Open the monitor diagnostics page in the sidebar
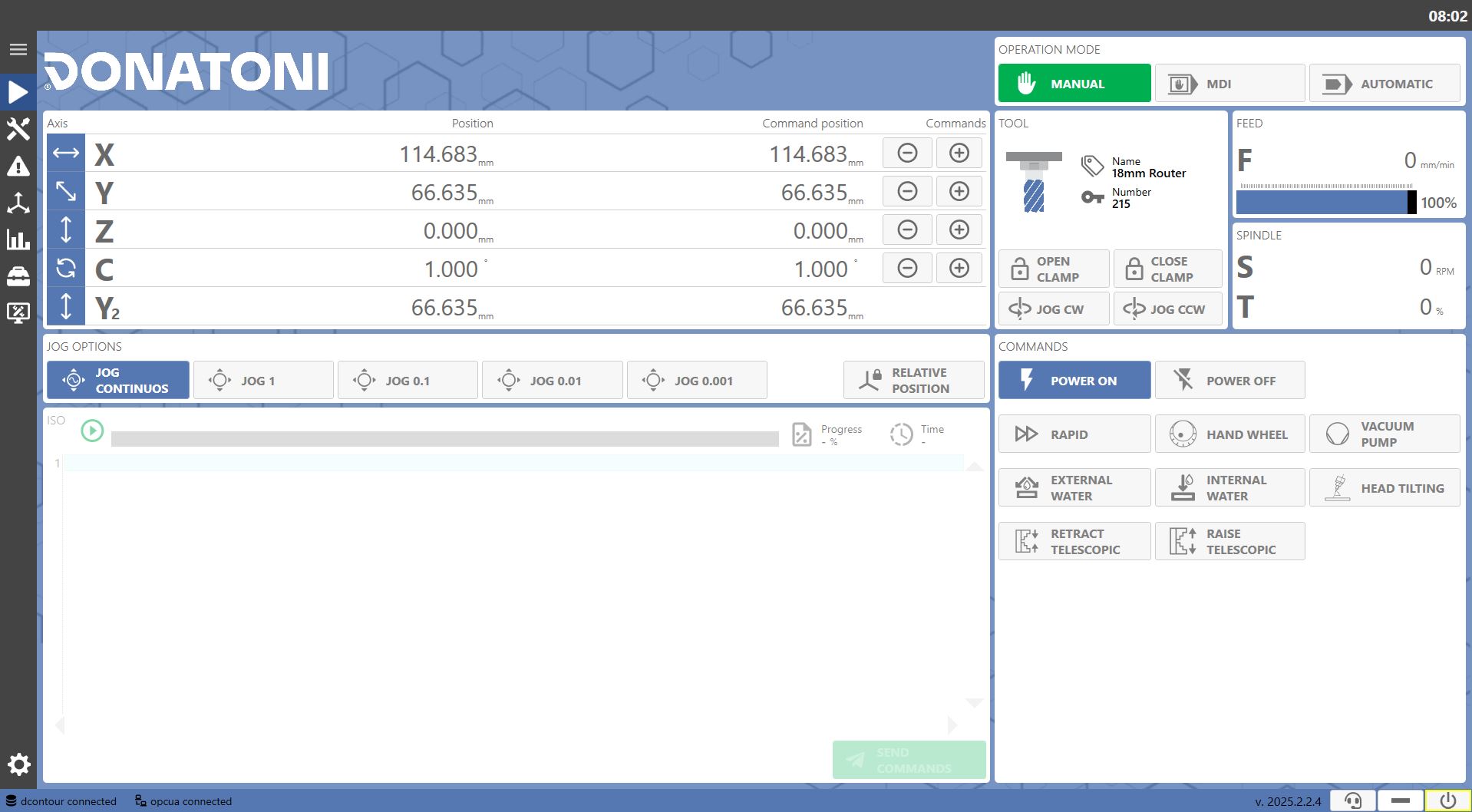 tap(18, 313)
